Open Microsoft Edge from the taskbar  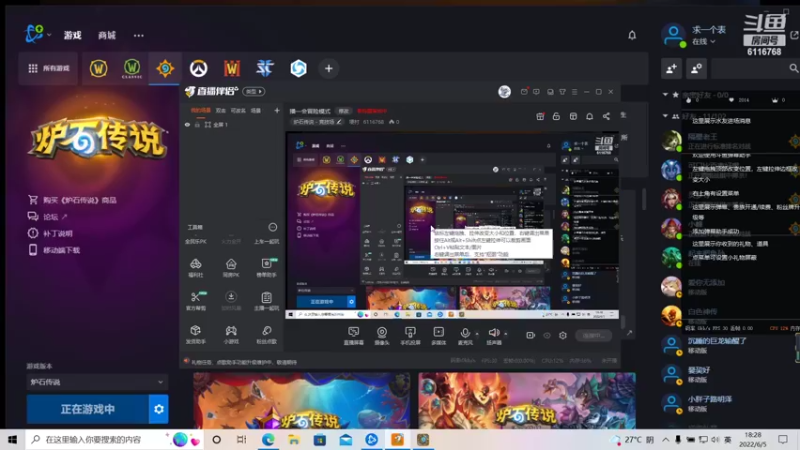268,439
